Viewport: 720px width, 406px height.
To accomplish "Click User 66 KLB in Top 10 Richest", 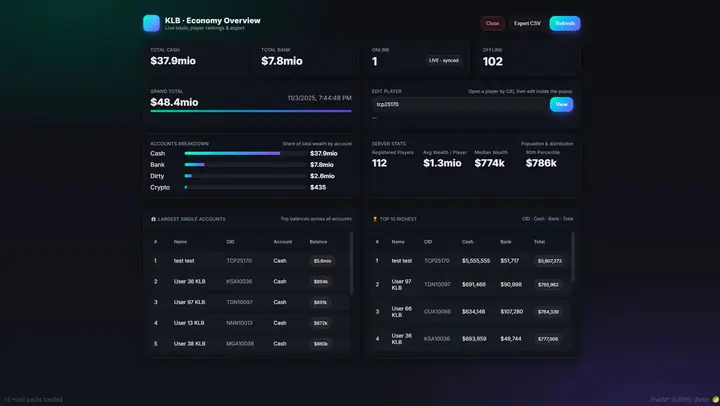I will click(401, 312).
